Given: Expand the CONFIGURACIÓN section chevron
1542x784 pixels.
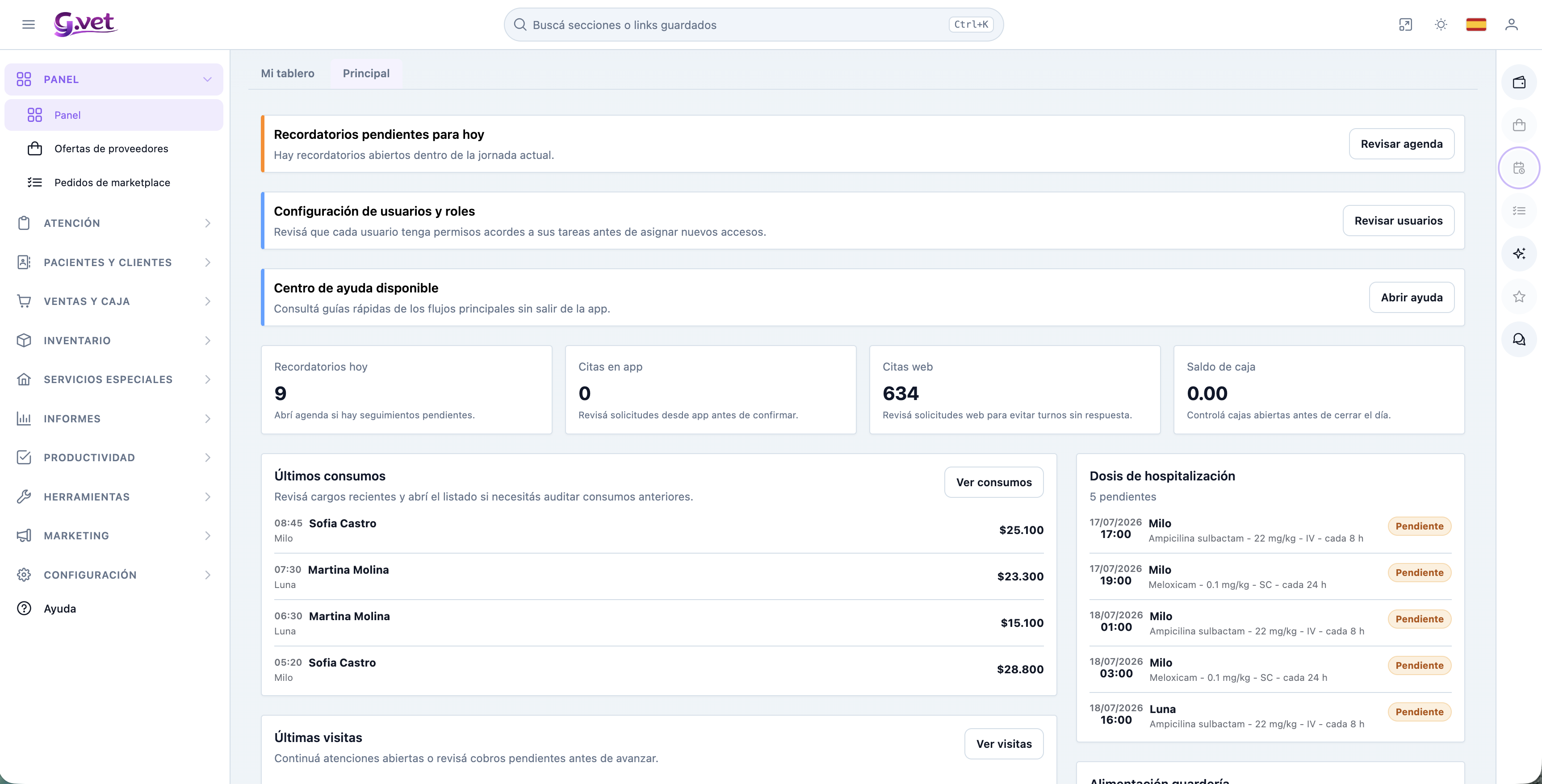Looking at the screenshot, I should click(x=207, y=575).
